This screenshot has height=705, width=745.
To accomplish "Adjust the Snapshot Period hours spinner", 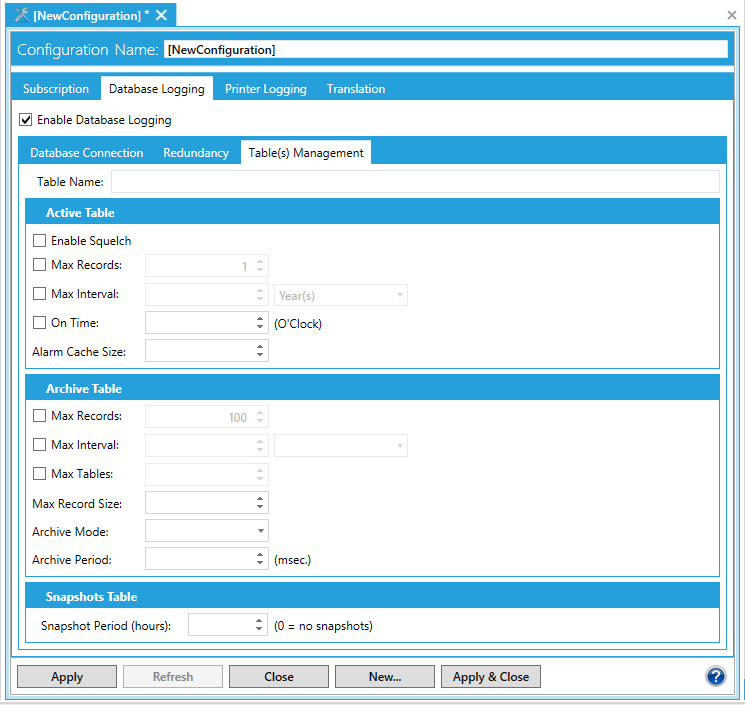I will (260, 625).
